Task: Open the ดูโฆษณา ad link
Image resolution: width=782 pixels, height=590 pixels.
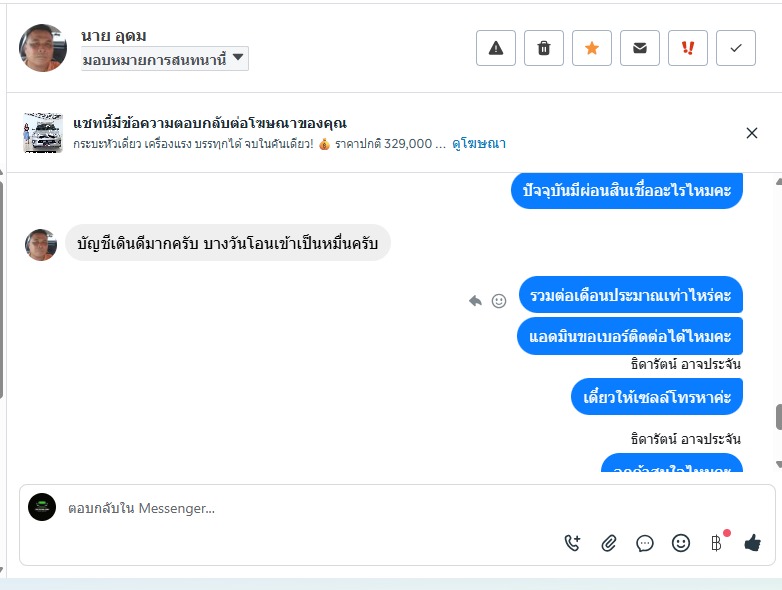Action: pos(479,144)
